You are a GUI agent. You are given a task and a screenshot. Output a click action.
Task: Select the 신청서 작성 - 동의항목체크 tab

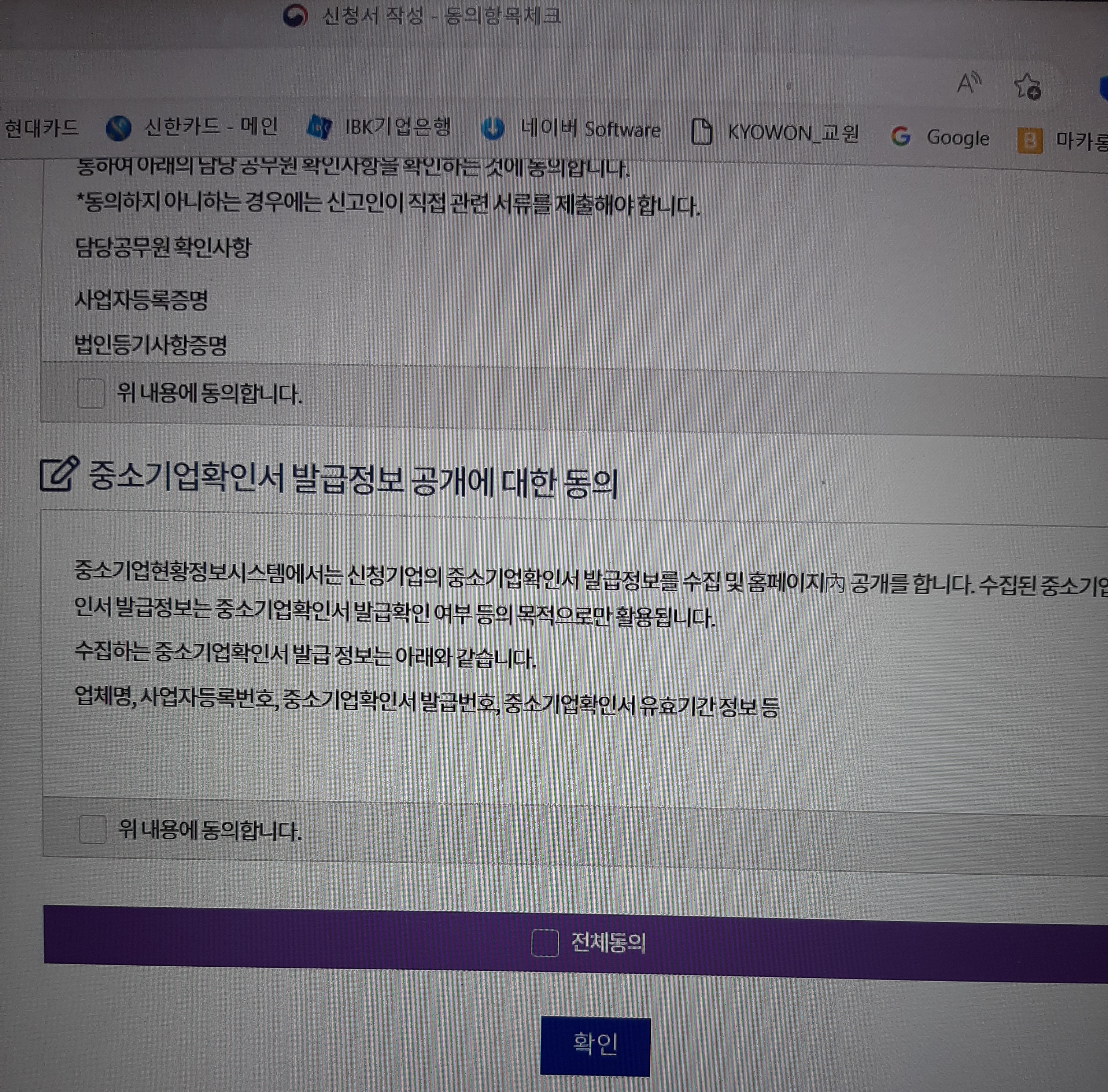click(x=440, y=15)
